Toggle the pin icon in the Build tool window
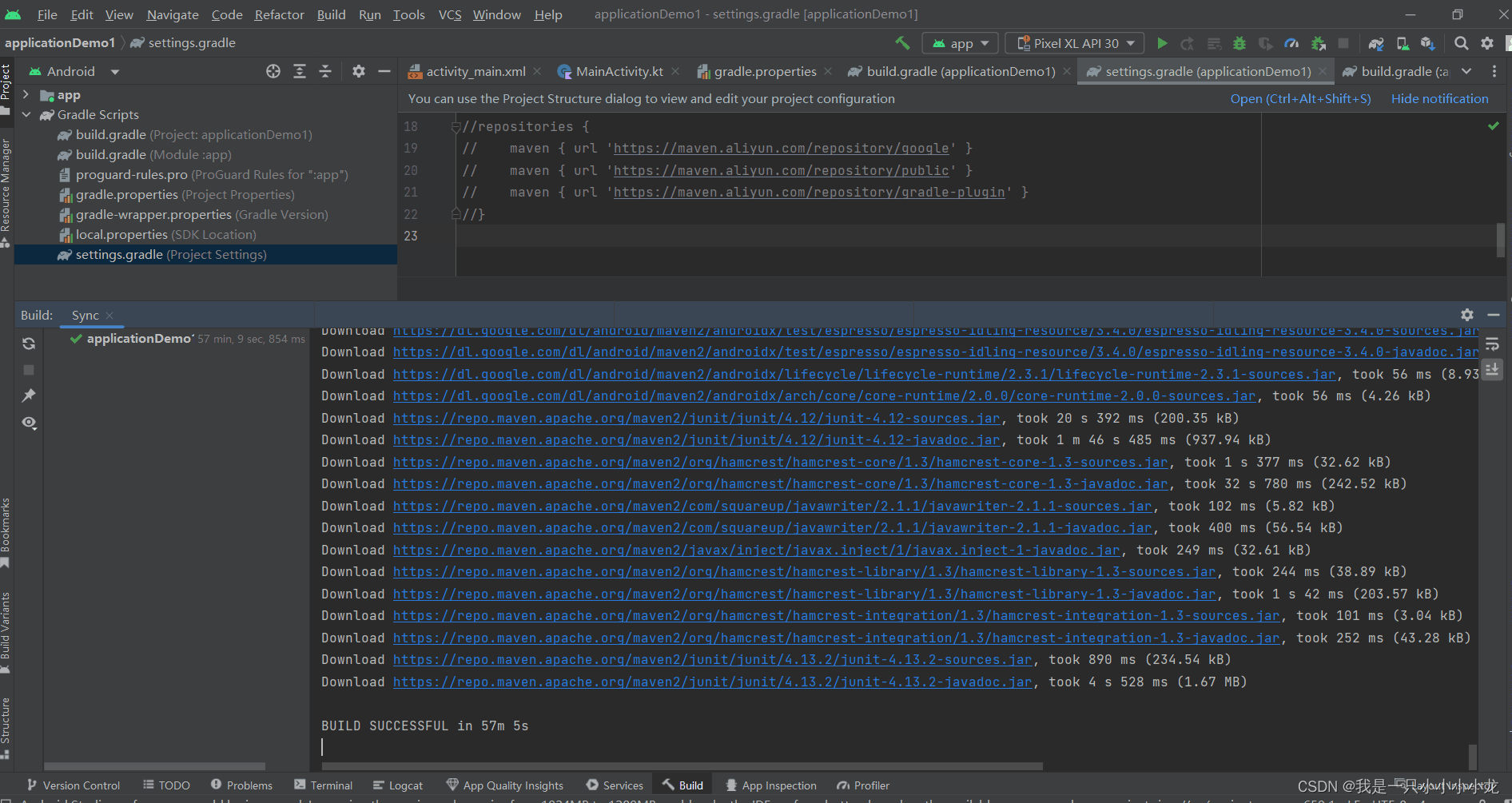Viewport: 1512px width, 803px height. (x=29, y=396)
